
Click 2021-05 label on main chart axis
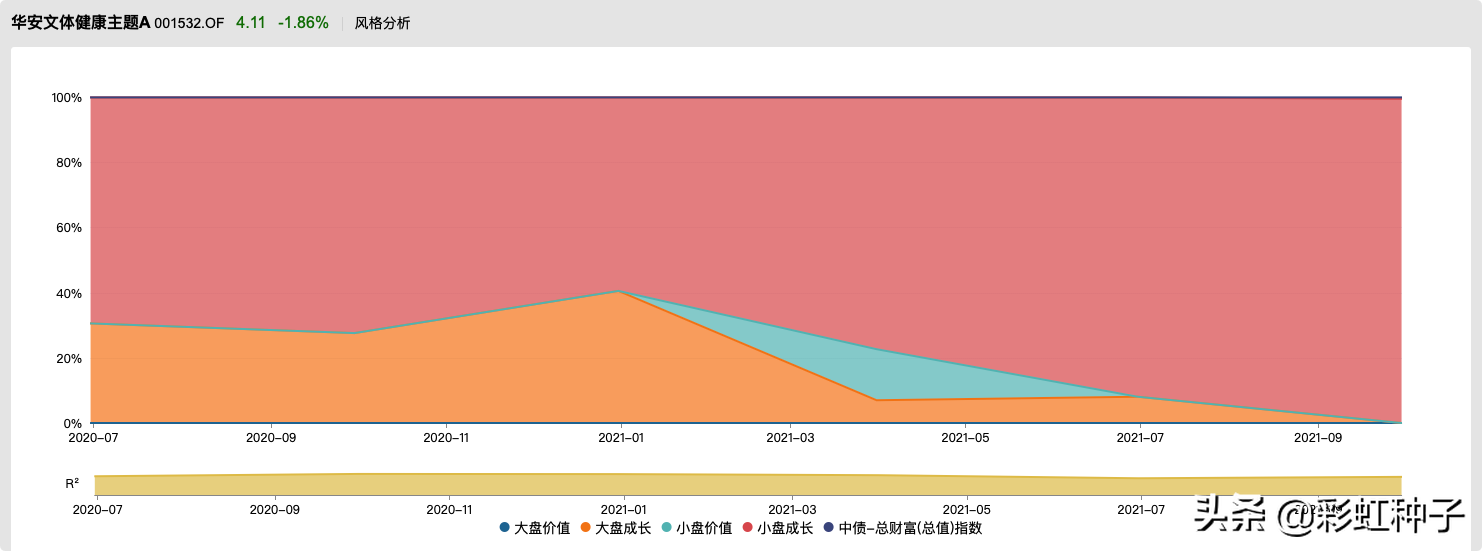(968, 438)
